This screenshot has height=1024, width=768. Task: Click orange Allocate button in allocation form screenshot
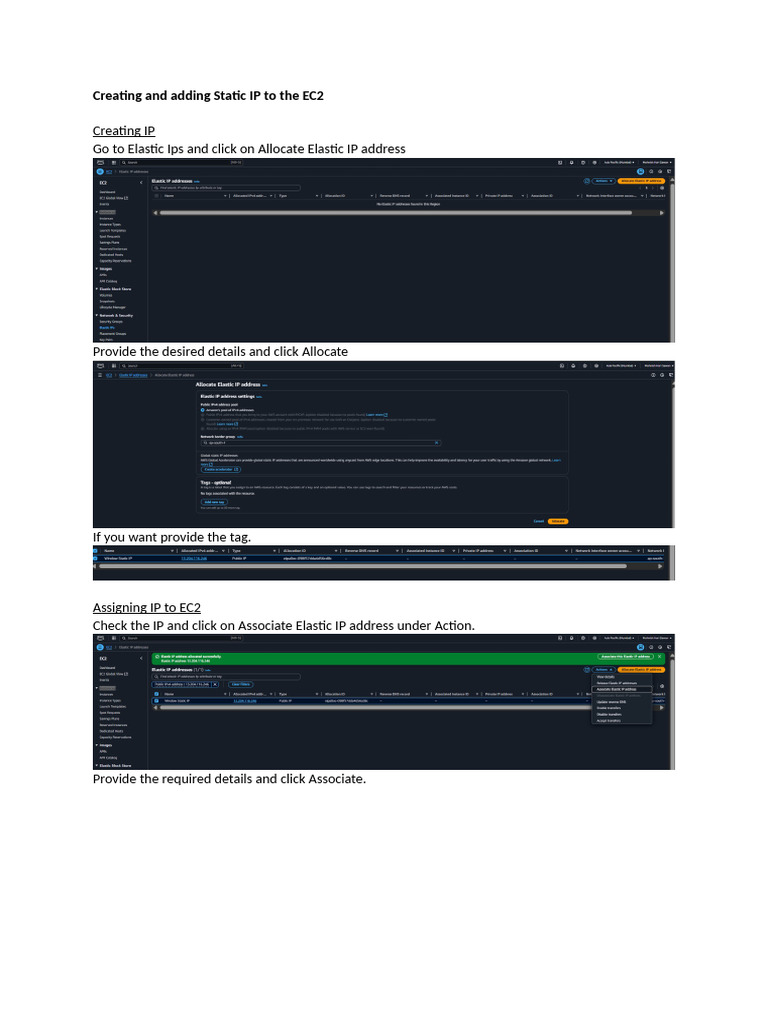pyautogui.click(x=558, y=521)
